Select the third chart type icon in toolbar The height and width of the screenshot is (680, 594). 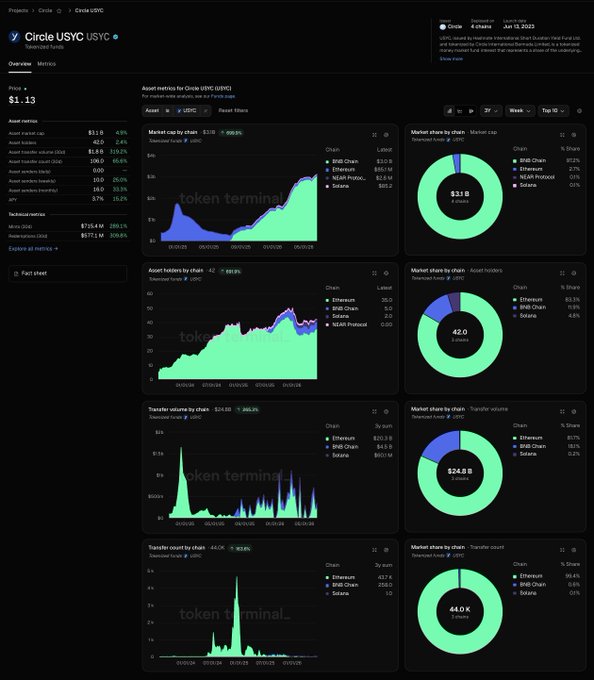[x=471, y=111]
